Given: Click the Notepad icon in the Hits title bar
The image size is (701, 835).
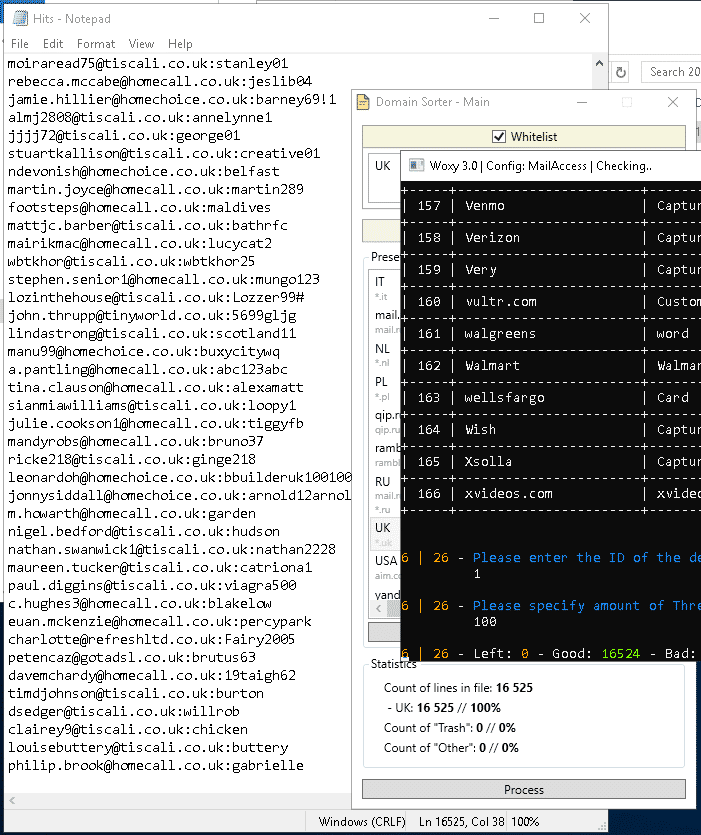Looking at the screenshot, I should click(20, 19).
